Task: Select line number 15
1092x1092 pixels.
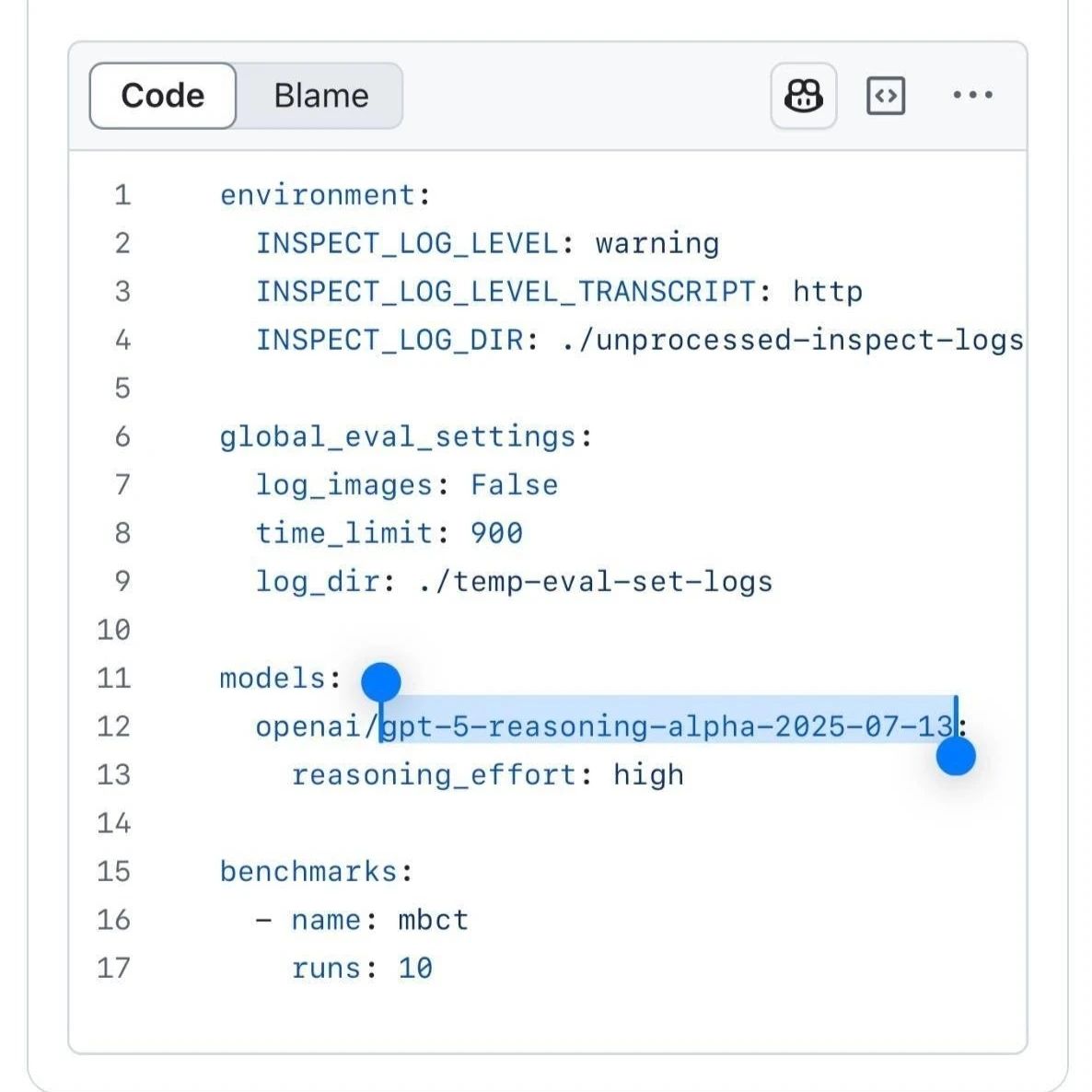Action: coord(113,872)
